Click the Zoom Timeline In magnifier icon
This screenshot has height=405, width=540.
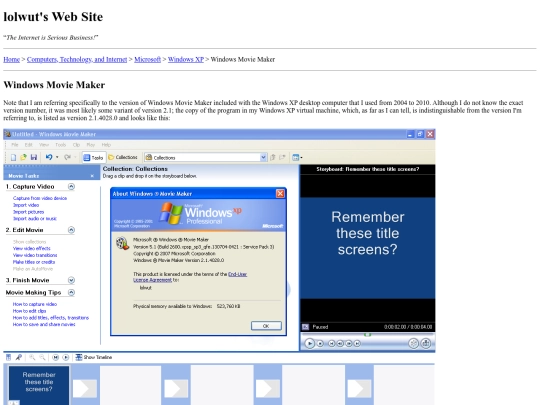pos(32,357)
